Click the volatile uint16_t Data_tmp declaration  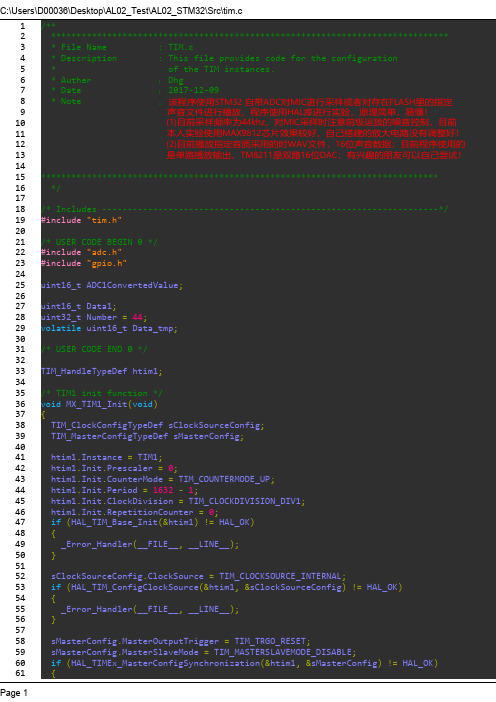pos(109,329)
